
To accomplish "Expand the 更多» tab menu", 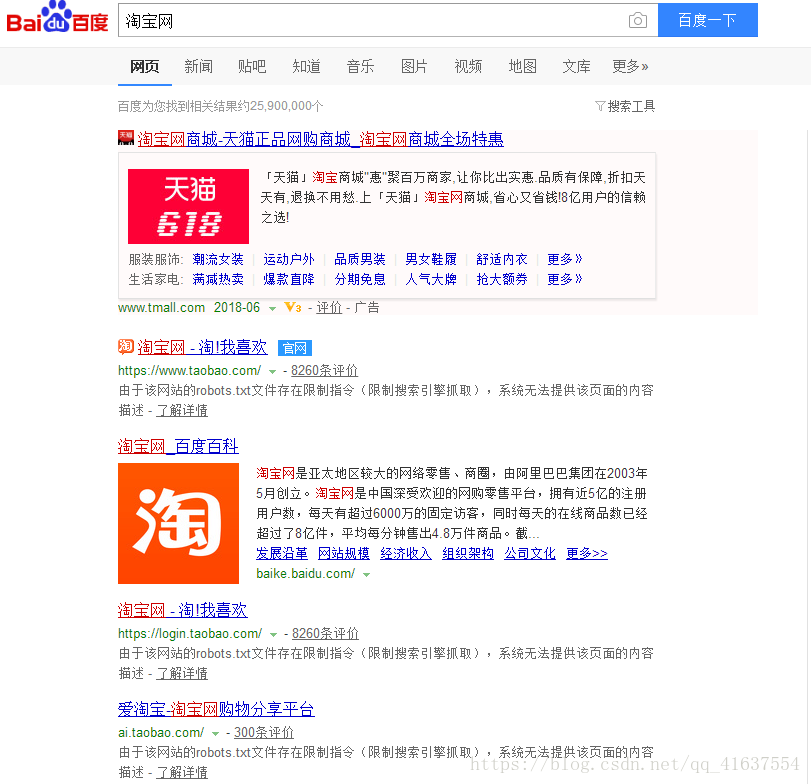I will coord(630,66).
